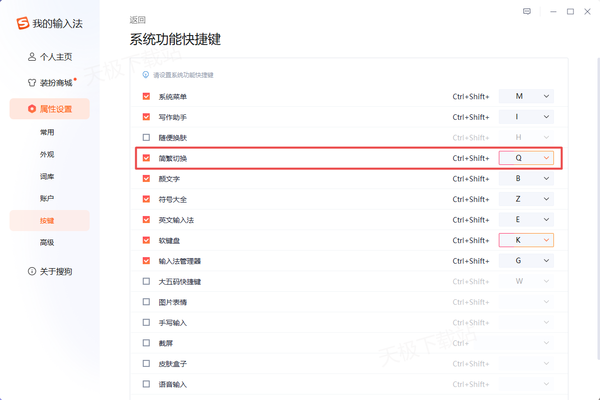Viewport: 600px width, 400px height.
Task: Open the I key dropdown for 写作助手
Action: click(526, 117)
